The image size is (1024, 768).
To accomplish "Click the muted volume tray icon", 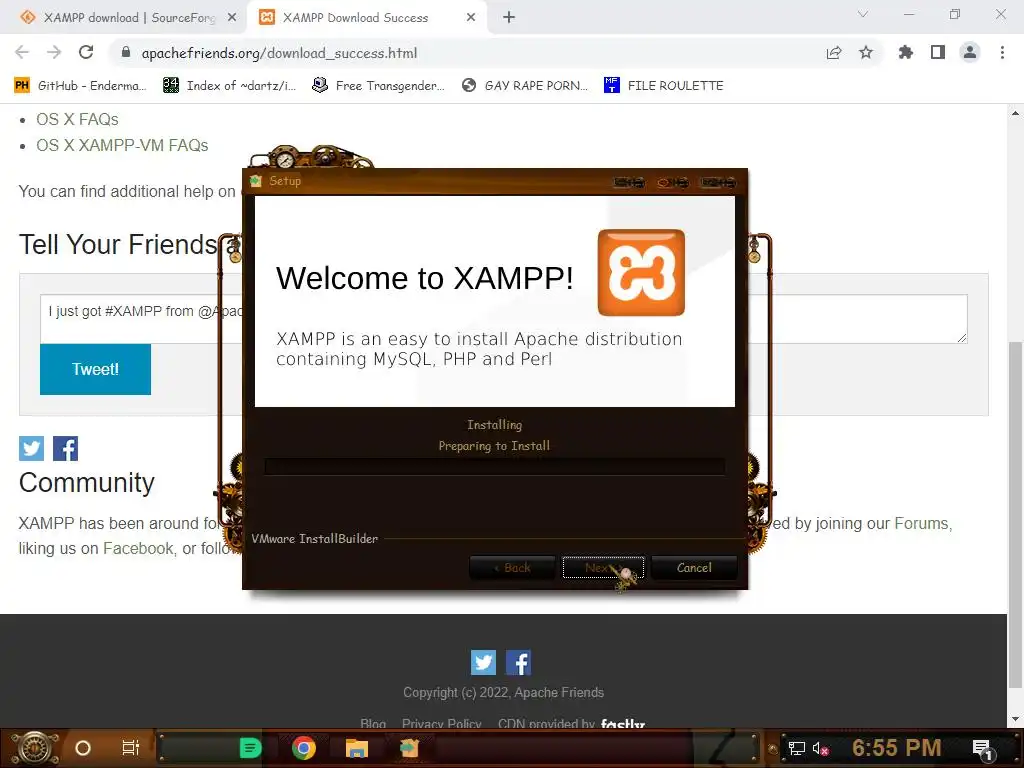I will [820, 748].
